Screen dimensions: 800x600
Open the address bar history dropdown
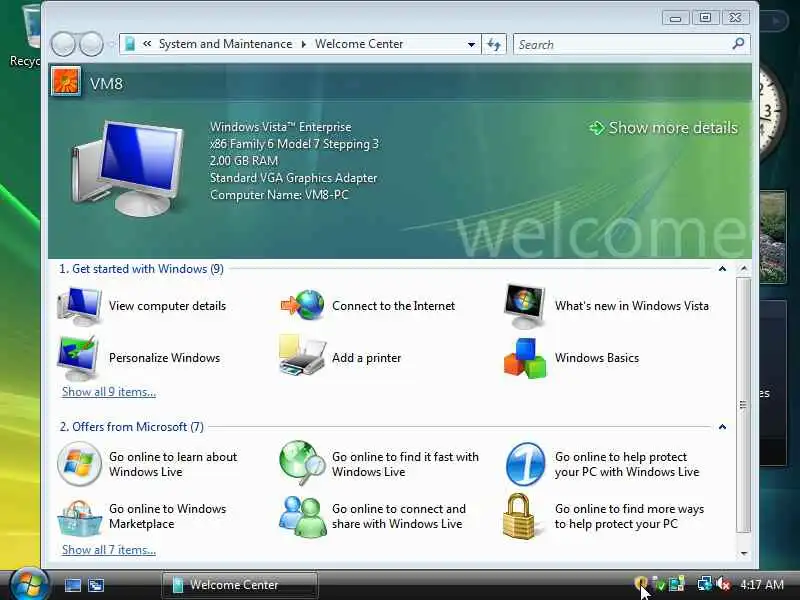click(x=471, y=44)
